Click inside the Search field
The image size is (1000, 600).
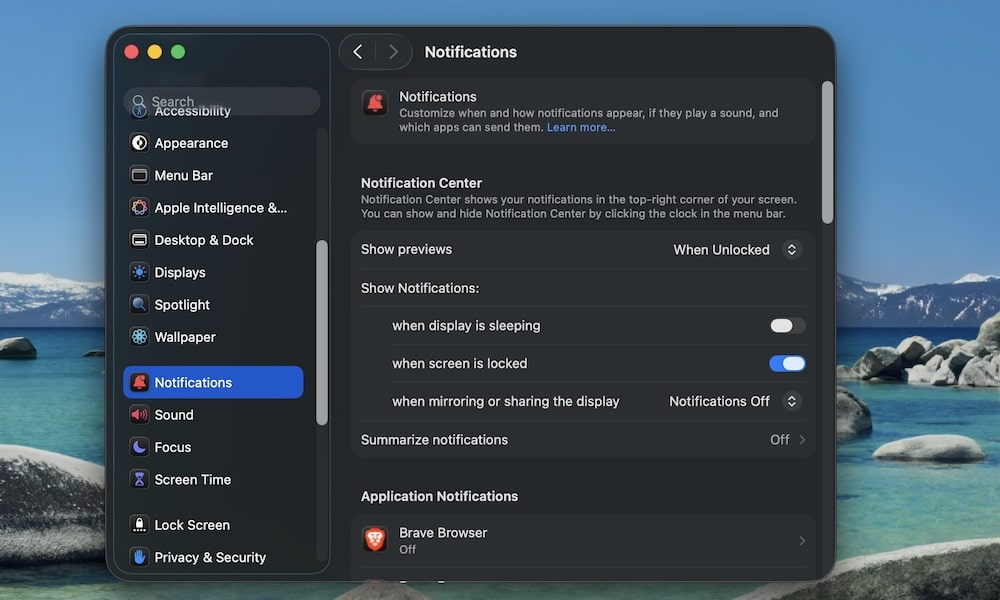(220, 101)
